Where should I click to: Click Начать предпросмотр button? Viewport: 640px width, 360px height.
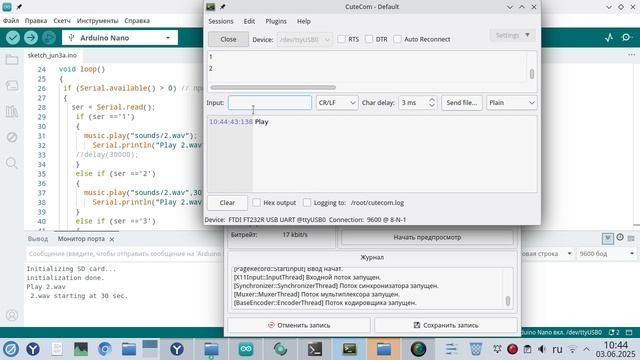tap(427, 237)
